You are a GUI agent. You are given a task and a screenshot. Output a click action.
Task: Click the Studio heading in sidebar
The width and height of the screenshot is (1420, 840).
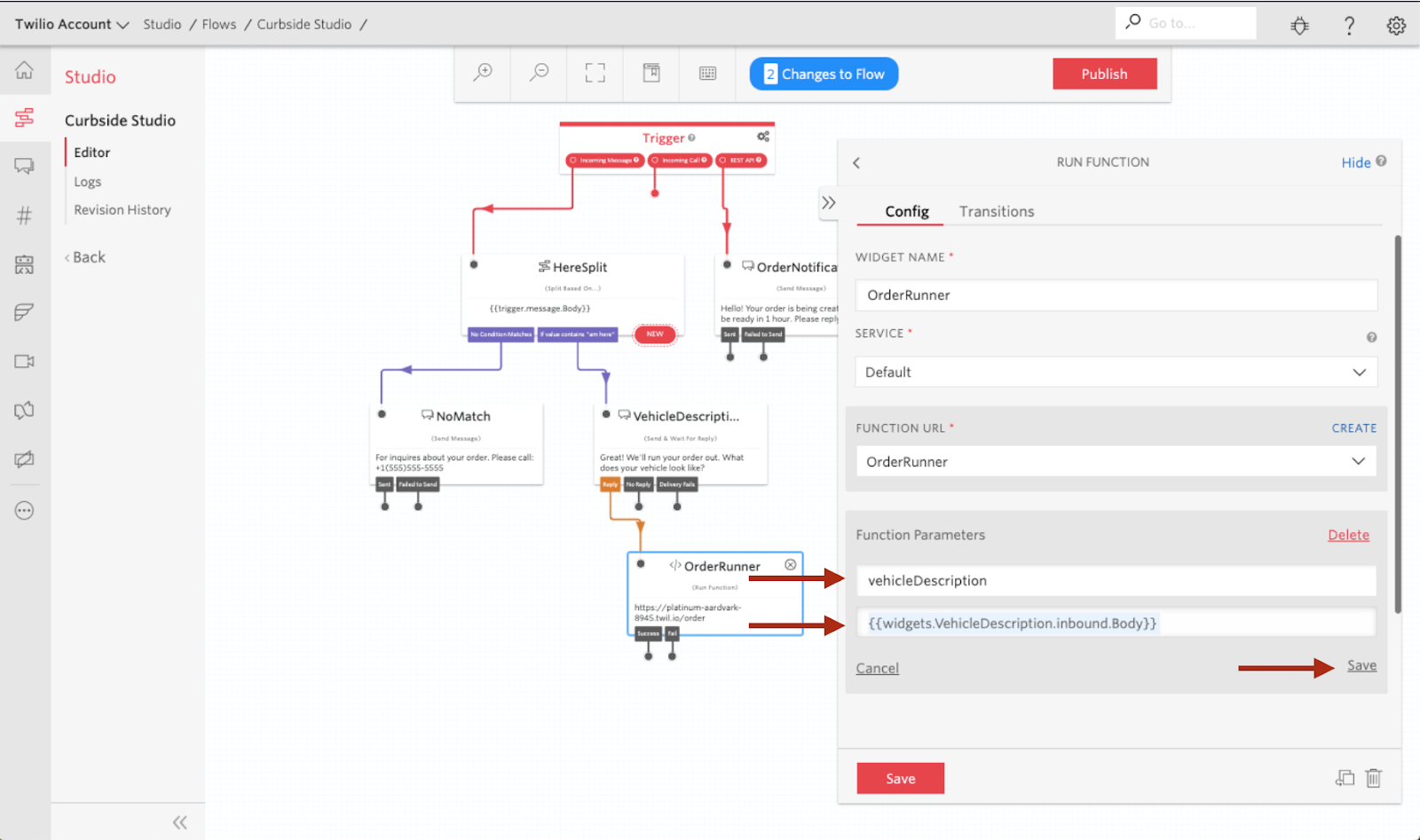(91, 77)
